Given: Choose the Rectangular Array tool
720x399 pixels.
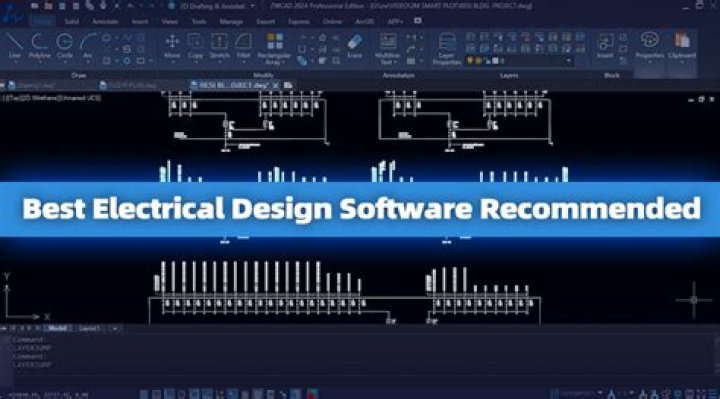Looking at the screenshot, I should click(274, 48).
